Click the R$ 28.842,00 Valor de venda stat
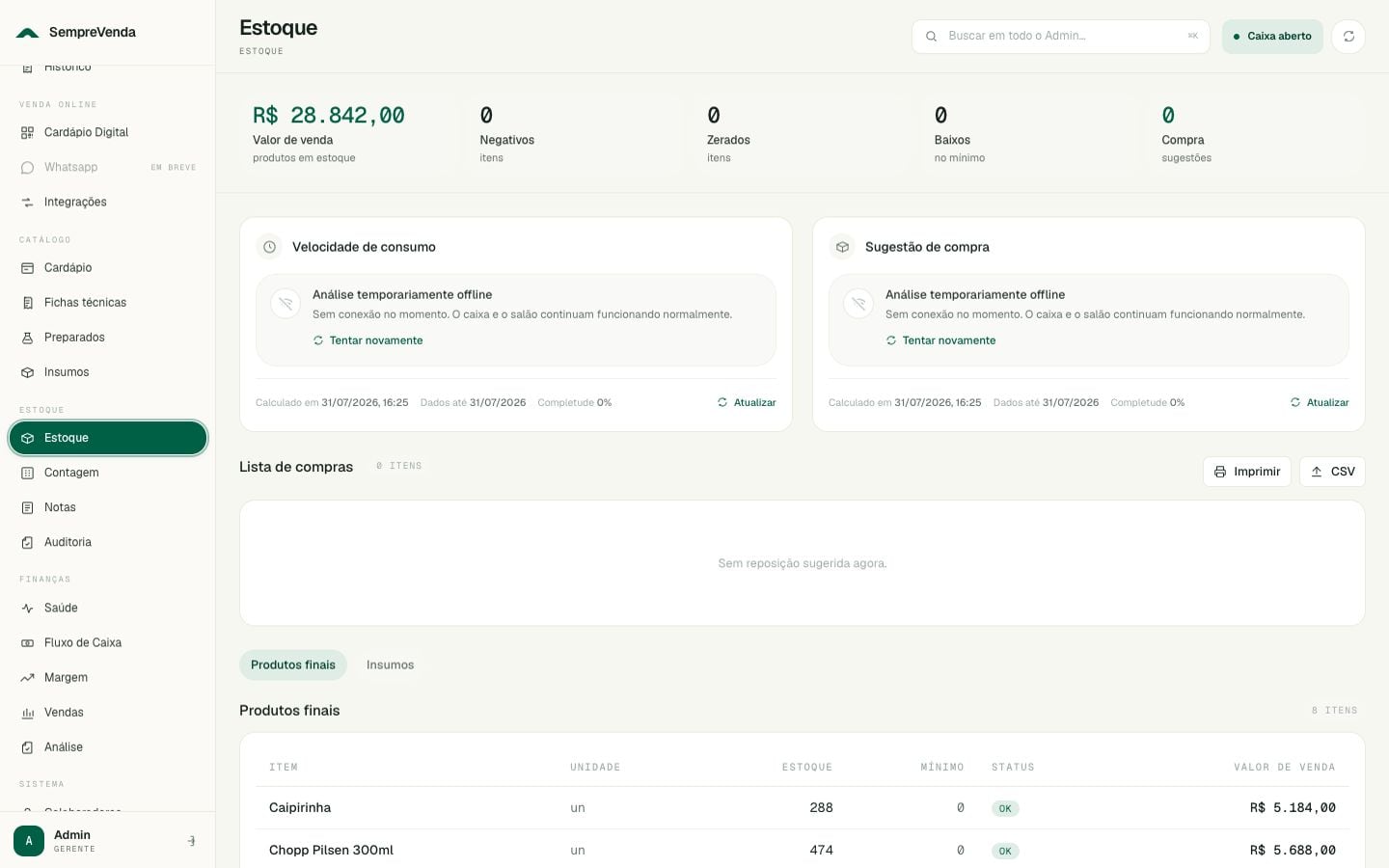This screenshot has width=1389, height=868. [347, 134]
